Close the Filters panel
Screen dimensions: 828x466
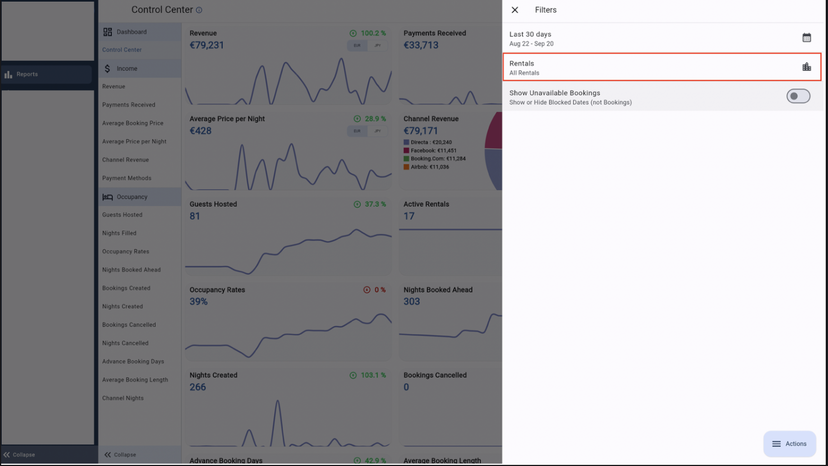click(x=515, y=10)
